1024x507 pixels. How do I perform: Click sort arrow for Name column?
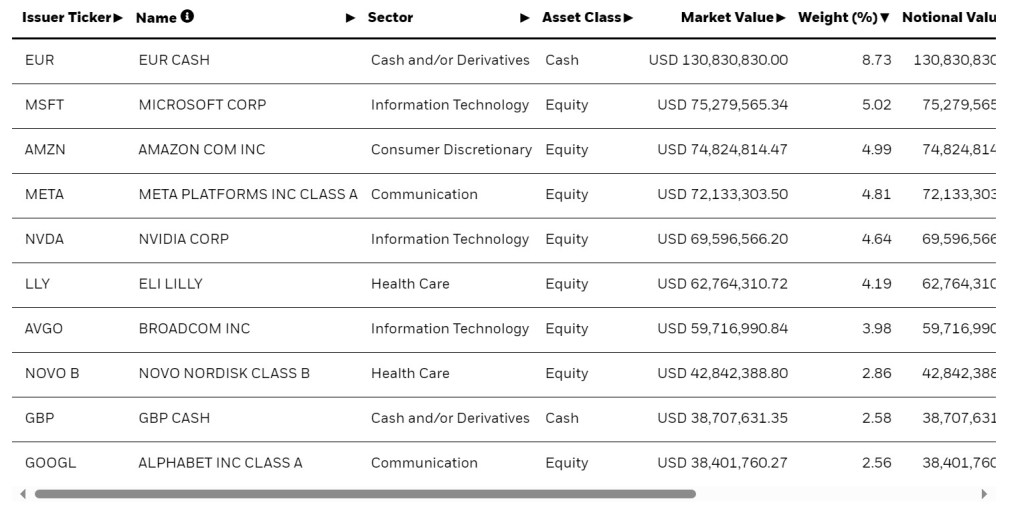(350, 18)
